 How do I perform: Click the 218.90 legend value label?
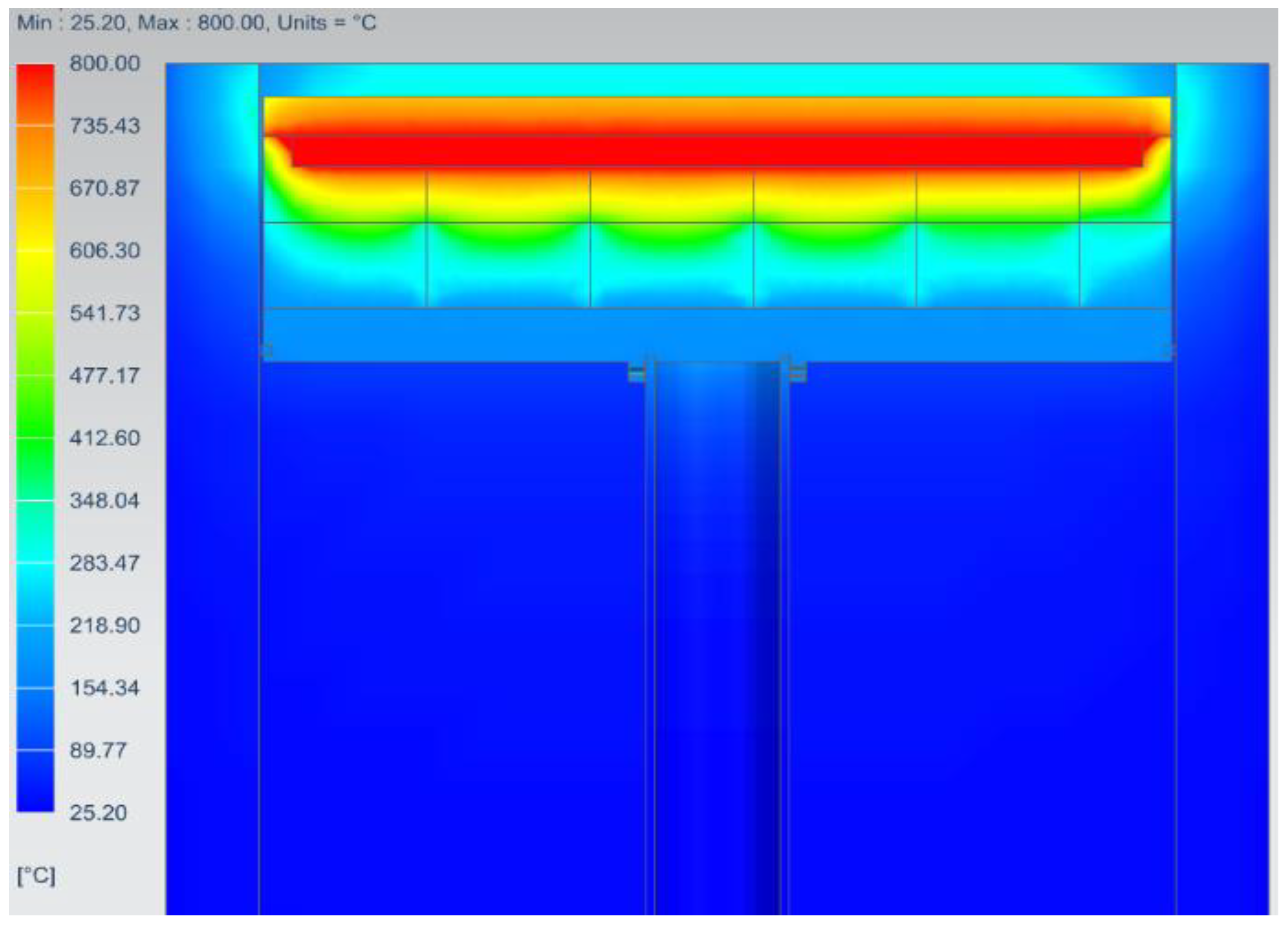pyautogui.click(x=105, y=625)
